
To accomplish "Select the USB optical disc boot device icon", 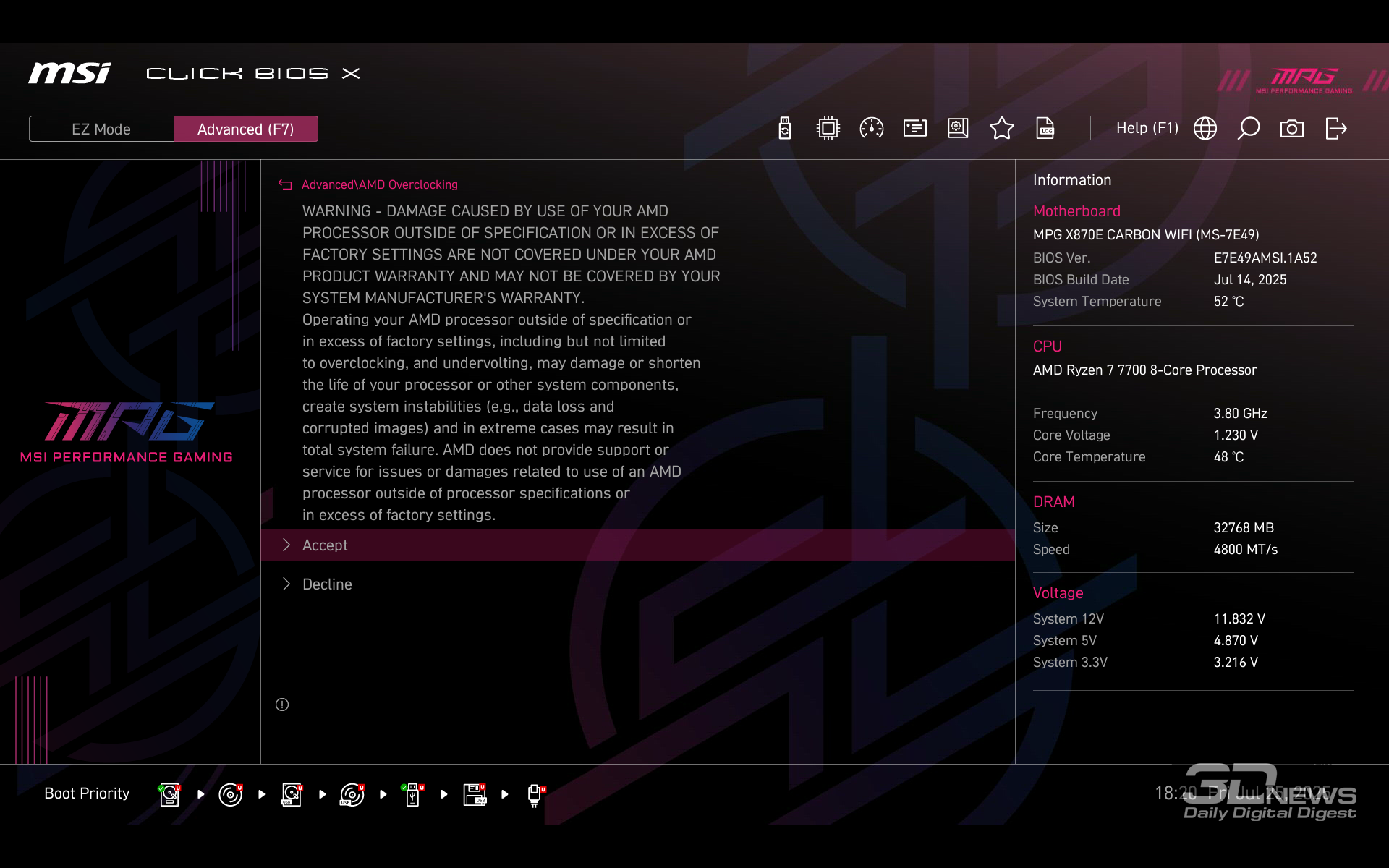I will tap(352, 794).
